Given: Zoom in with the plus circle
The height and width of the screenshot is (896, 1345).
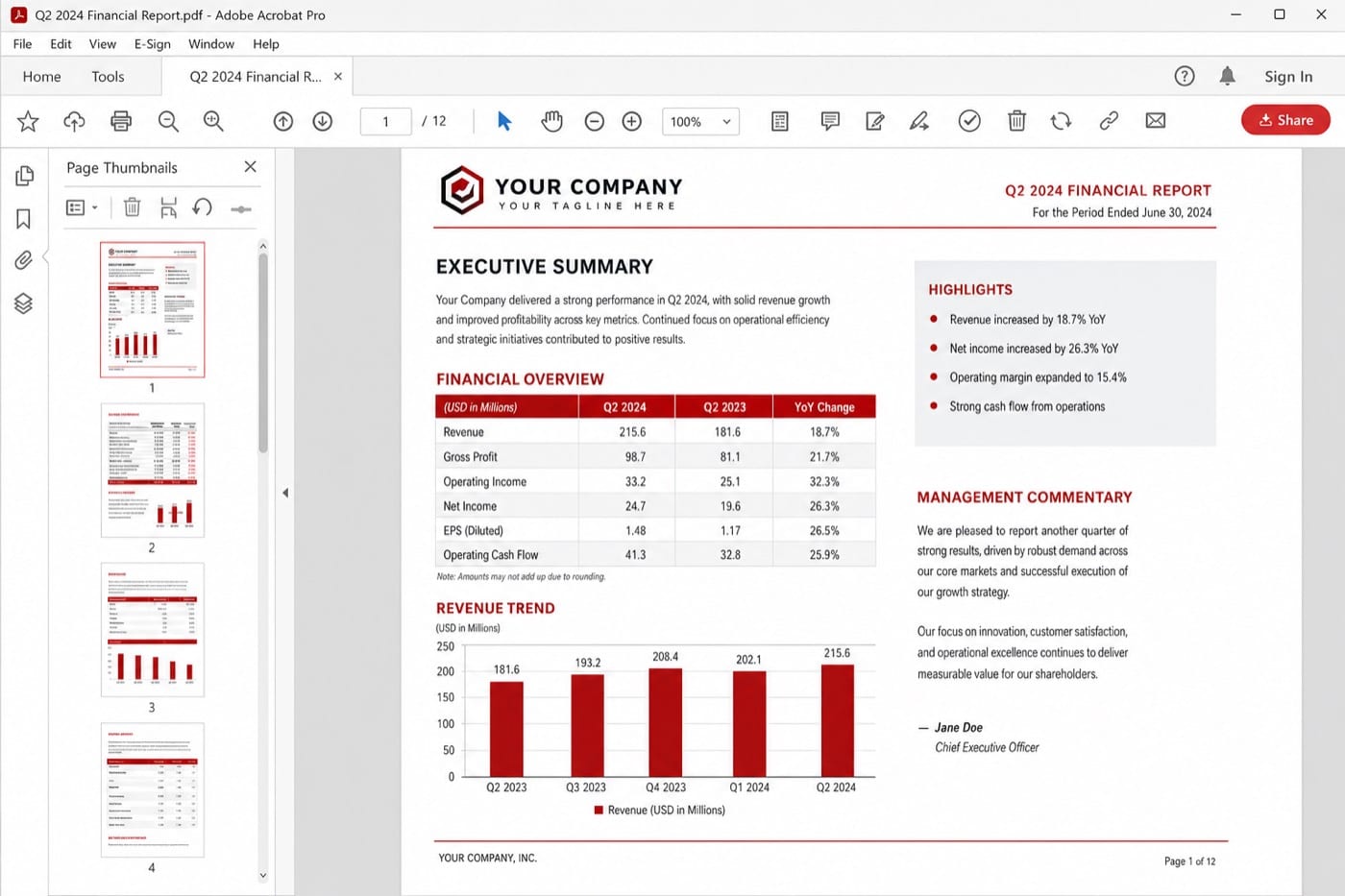Looking at the screenshot, I should click(632, 121).
